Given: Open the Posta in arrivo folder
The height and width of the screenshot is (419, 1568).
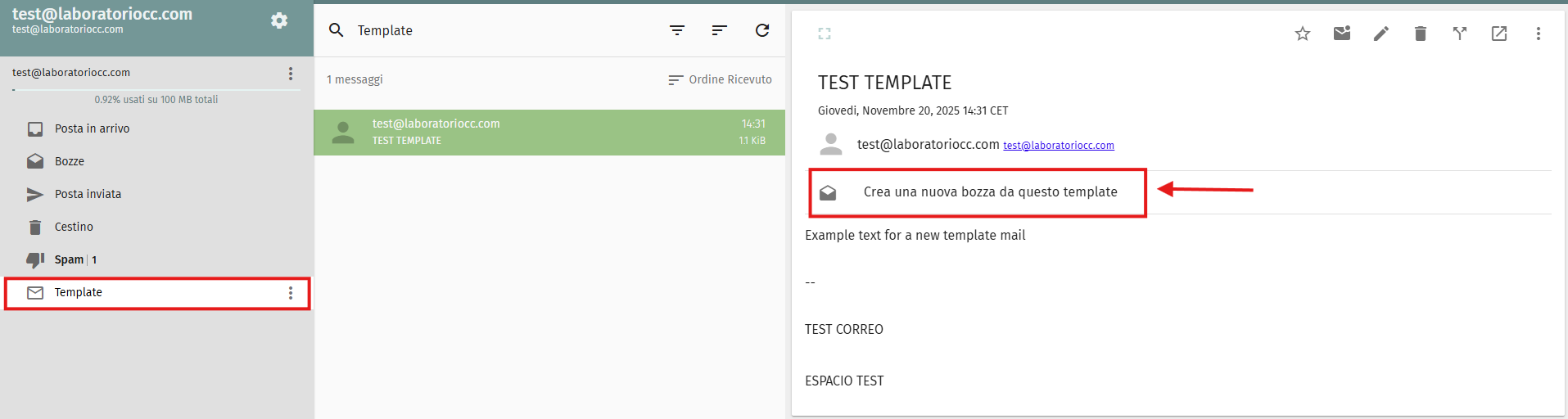Looking at the screenshot, I should pyautogui.click(x=92, y=128).
